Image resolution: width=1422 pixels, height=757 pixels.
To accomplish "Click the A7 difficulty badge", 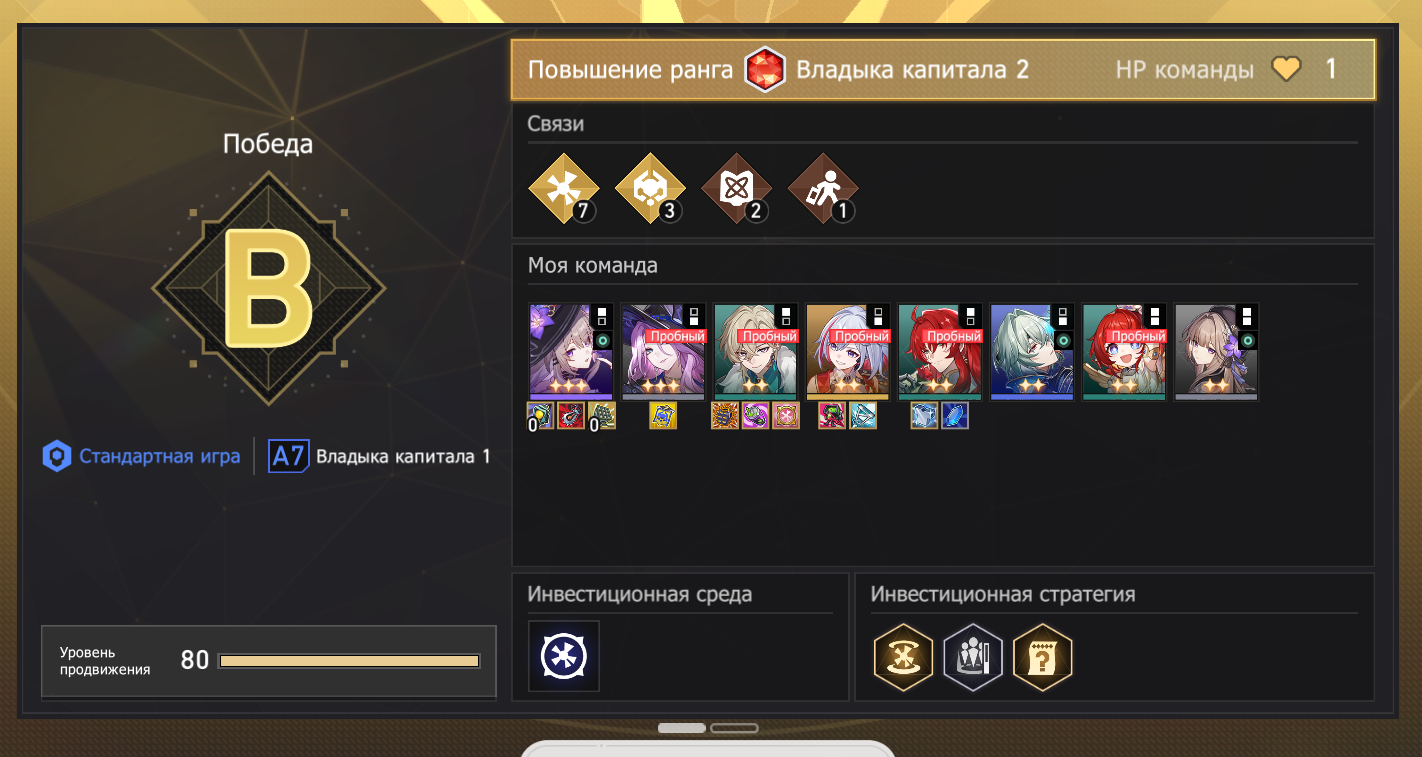I will point(288,457).
